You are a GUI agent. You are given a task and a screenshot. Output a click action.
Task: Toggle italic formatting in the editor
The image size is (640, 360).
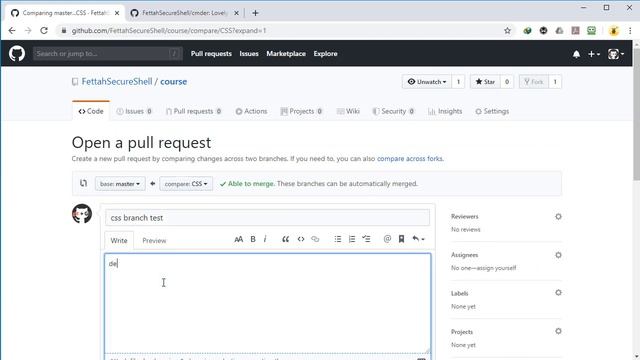[265, 239]
